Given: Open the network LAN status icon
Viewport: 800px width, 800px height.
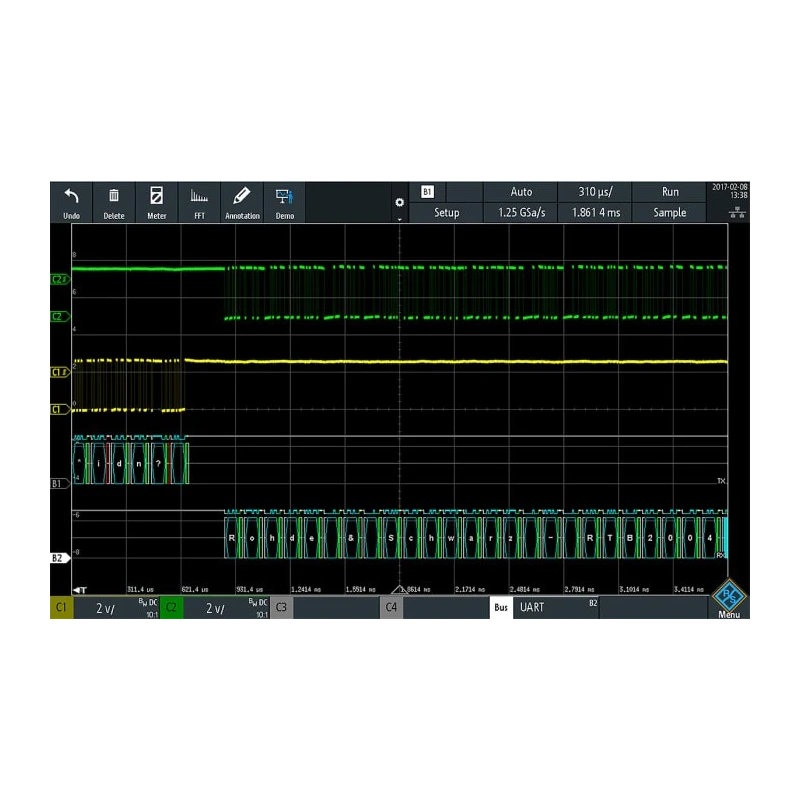Looking at the screenshot, I should [x=737, y=213].
